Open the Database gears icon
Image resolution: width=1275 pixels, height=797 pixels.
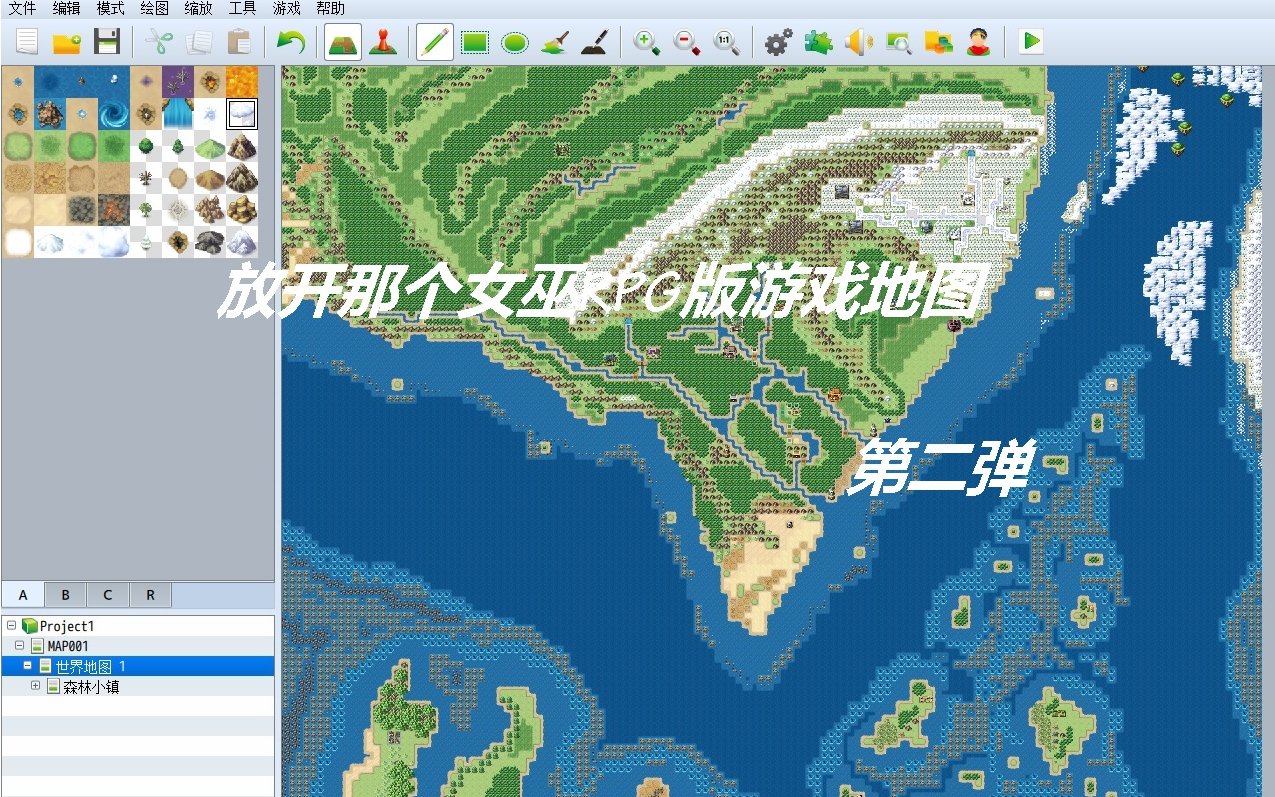pos(779,42)
